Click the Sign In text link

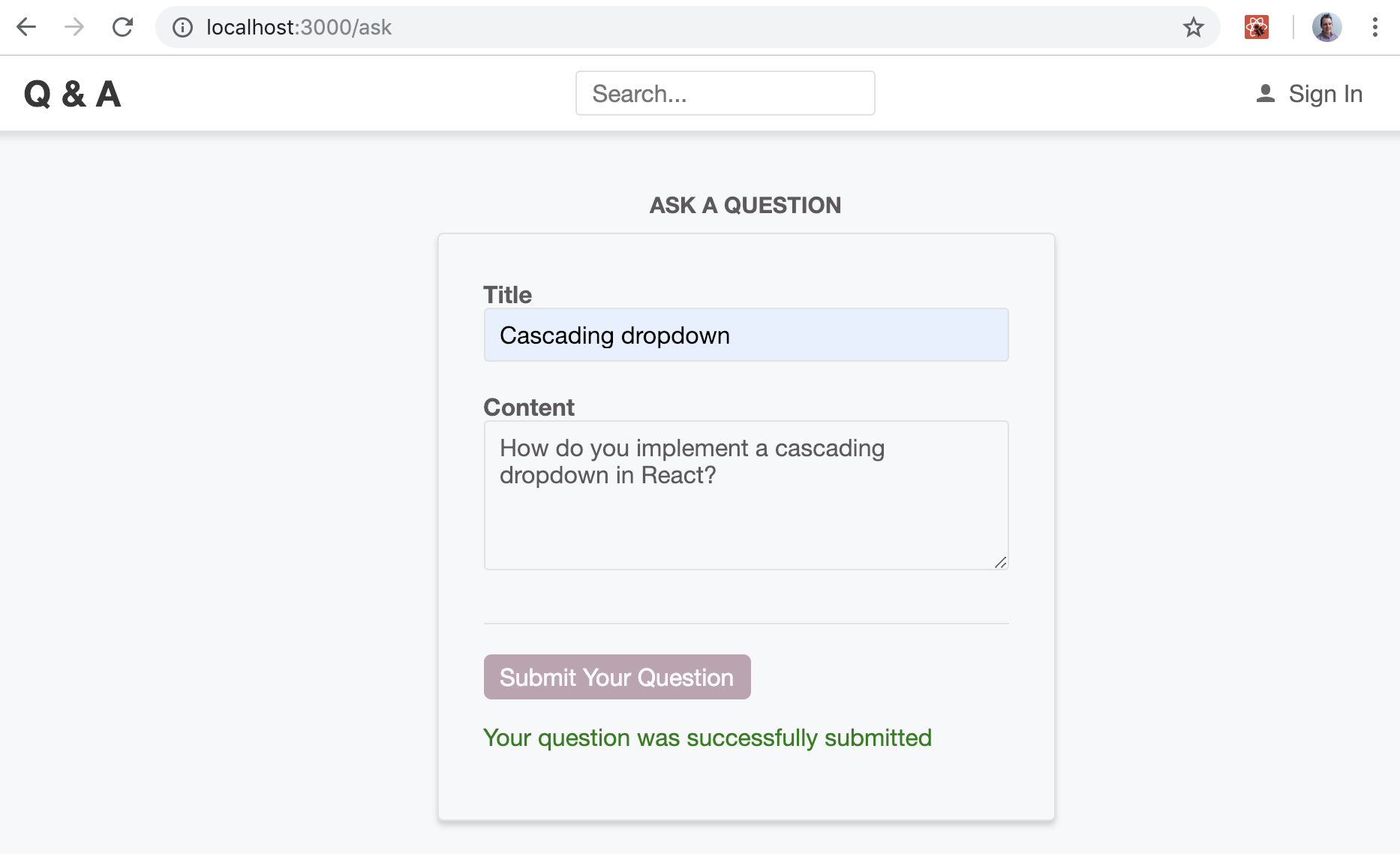coord(1325,94)
